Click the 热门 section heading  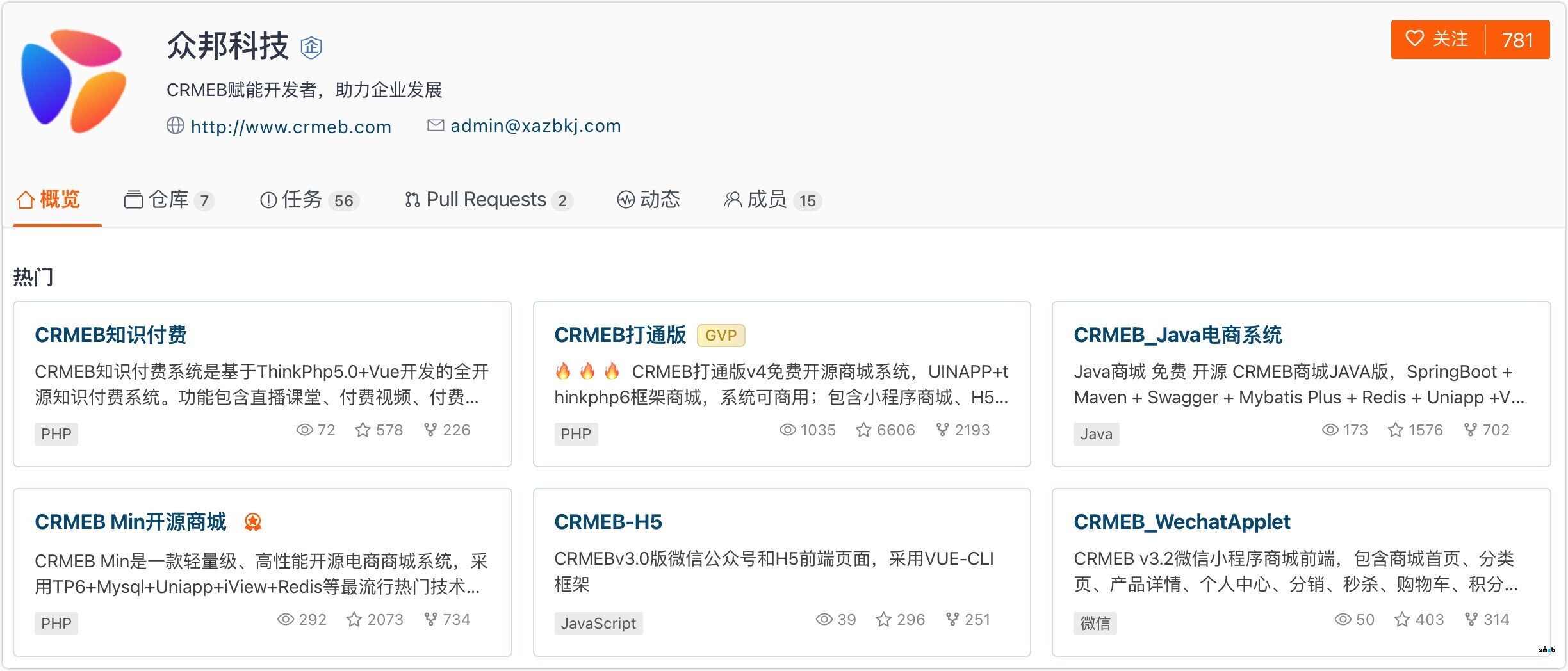(33, 277)
